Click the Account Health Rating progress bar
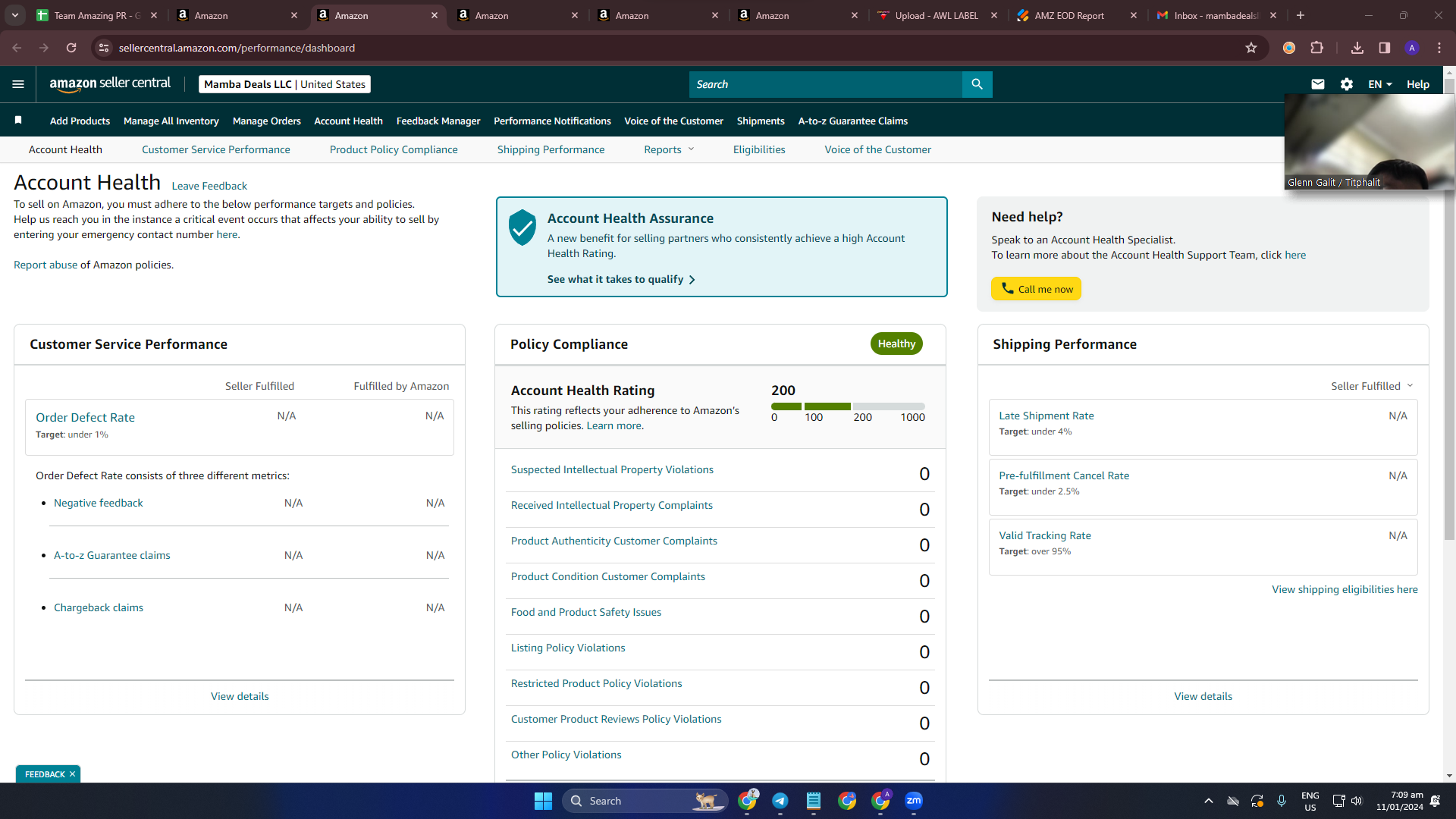The image size is (1456, 819). [848, 406]
